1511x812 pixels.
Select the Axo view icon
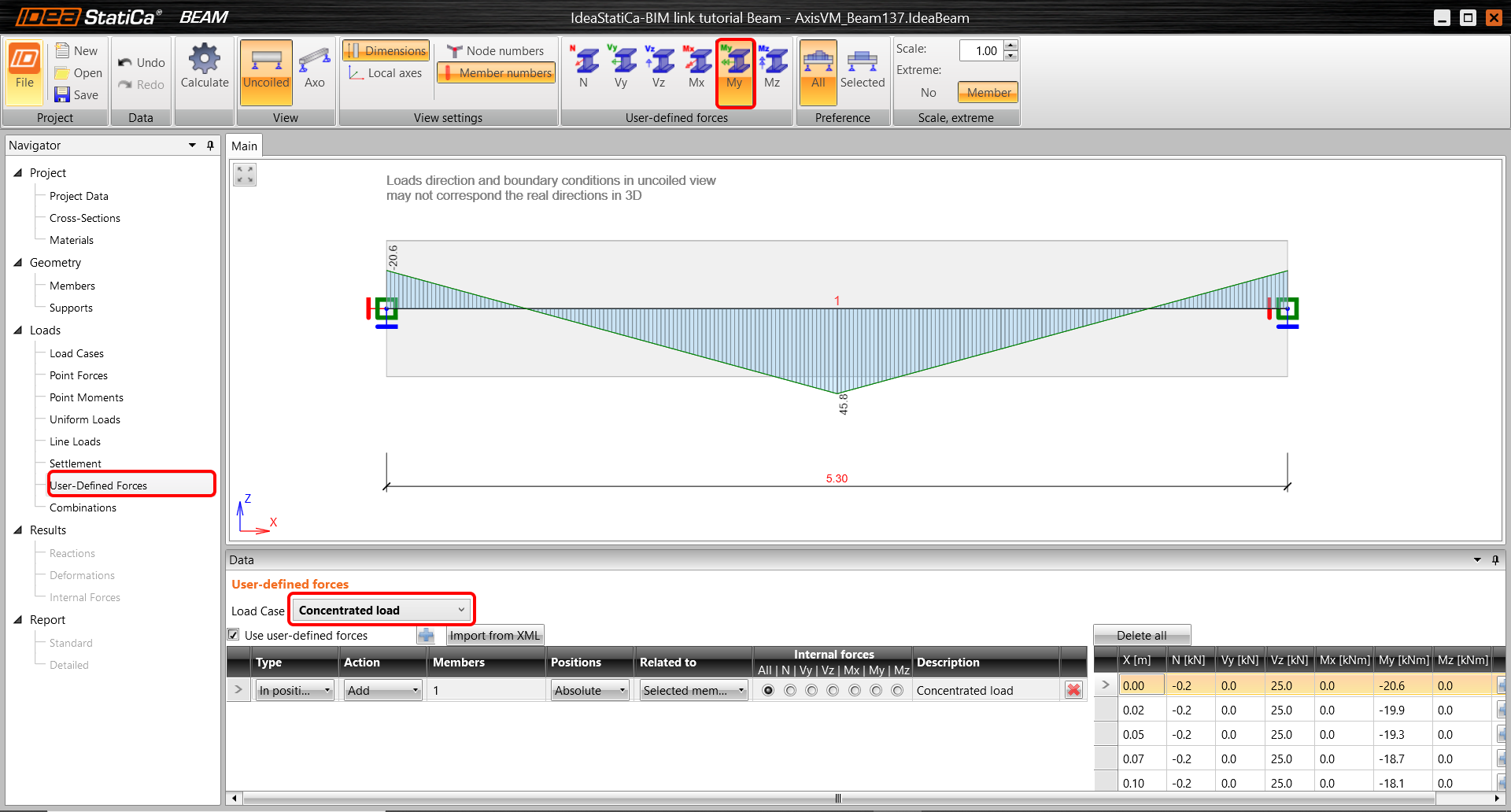tap(314, 60)
